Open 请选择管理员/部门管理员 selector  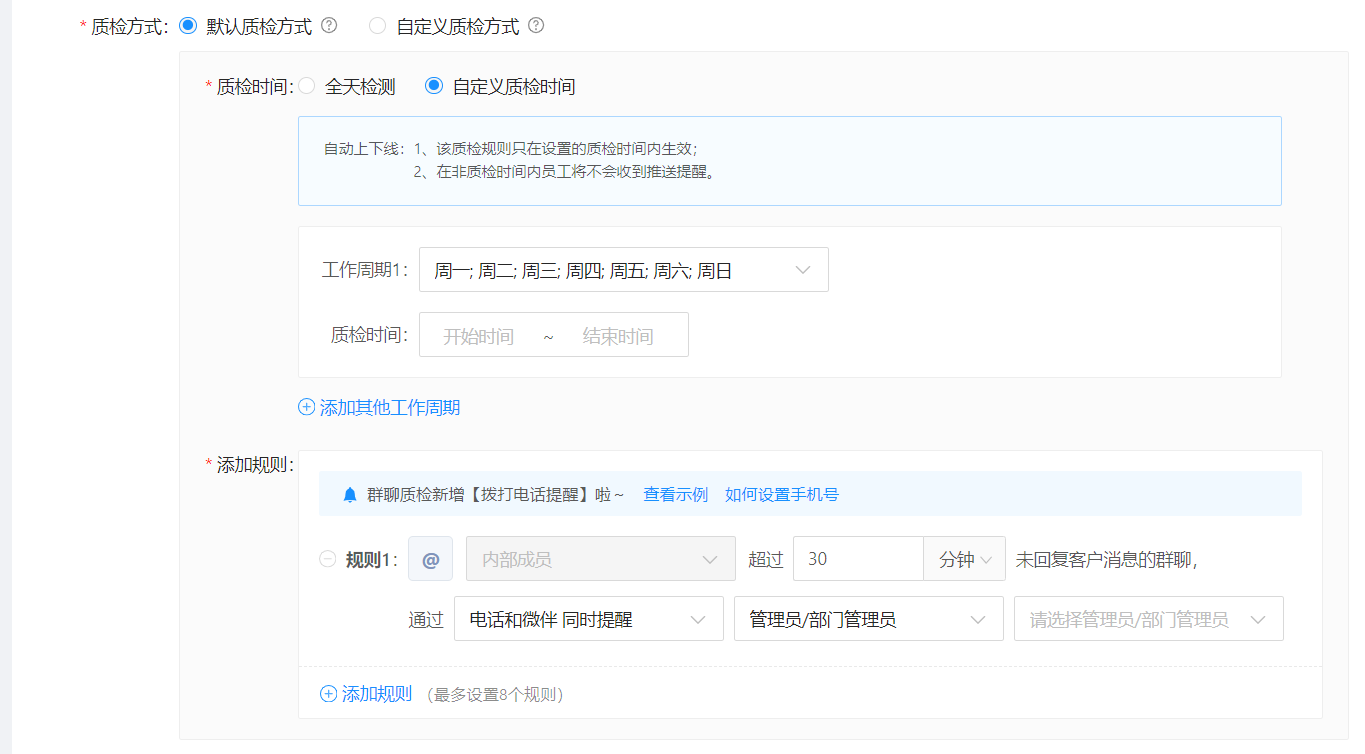tap(1149, 619)
